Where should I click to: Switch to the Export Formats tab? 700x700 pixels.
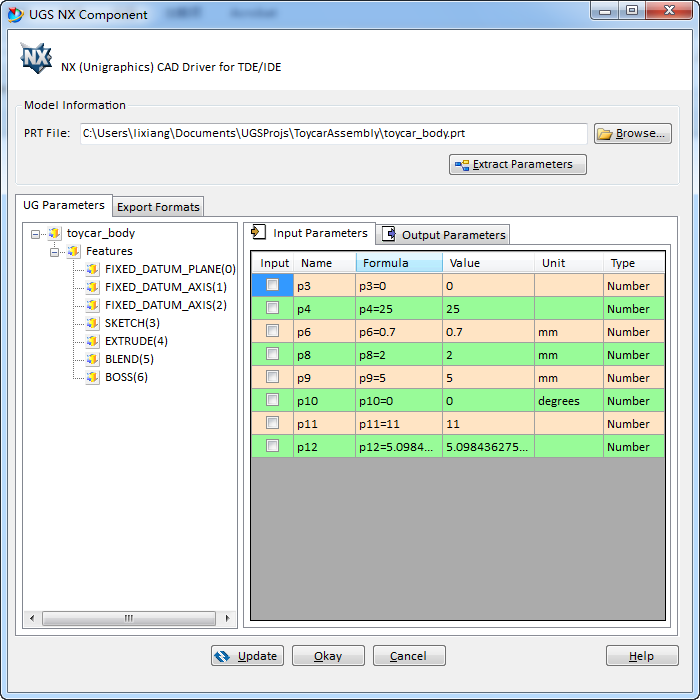point(158,207)
